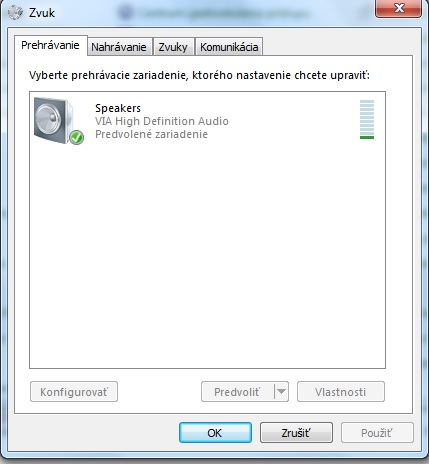This screenshot has width=429, height=464.
Task: Open the Predvoliť dropdown arrow
Action: tap(281, 391)
